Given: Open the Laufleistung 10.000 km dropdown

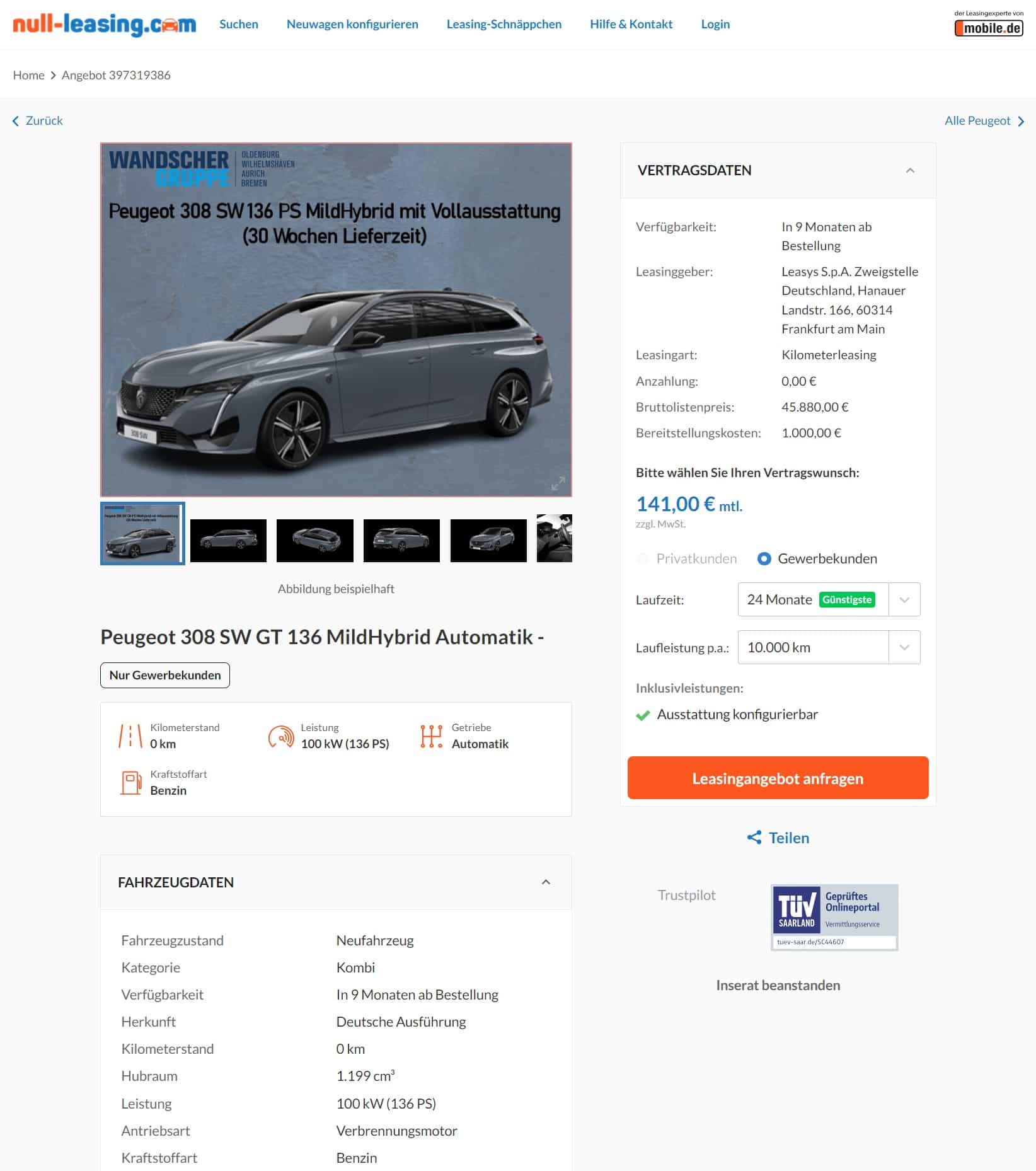Looking at the screenshot, I should coord(829,647).
